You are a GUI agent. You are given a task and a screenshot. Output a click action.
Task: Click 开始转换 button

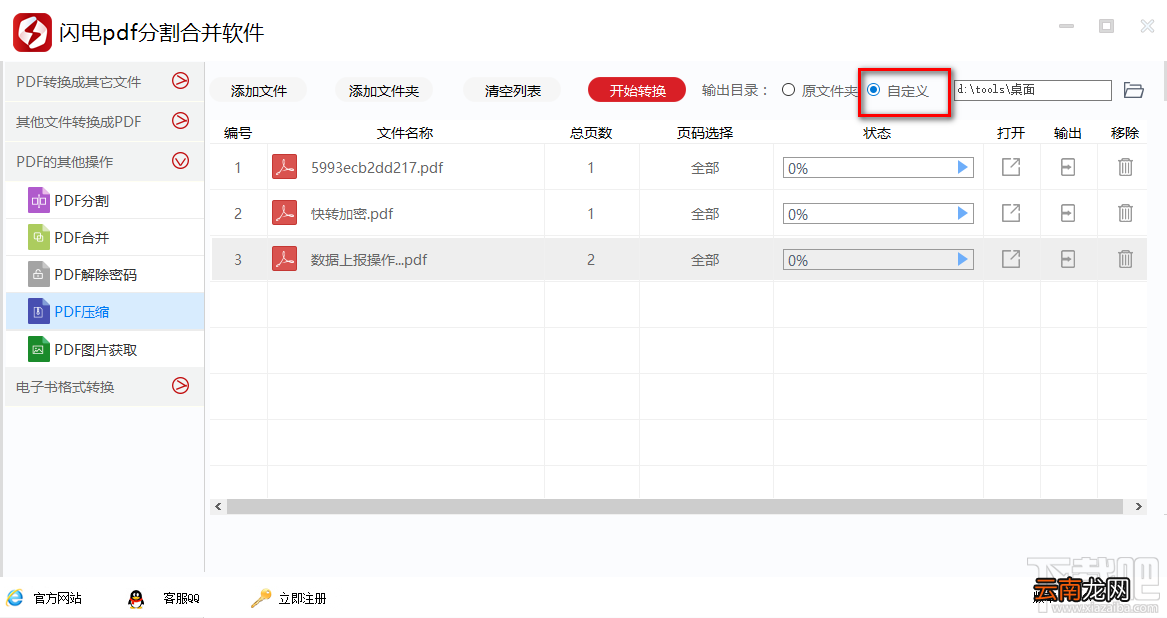(x=637, y=91)
